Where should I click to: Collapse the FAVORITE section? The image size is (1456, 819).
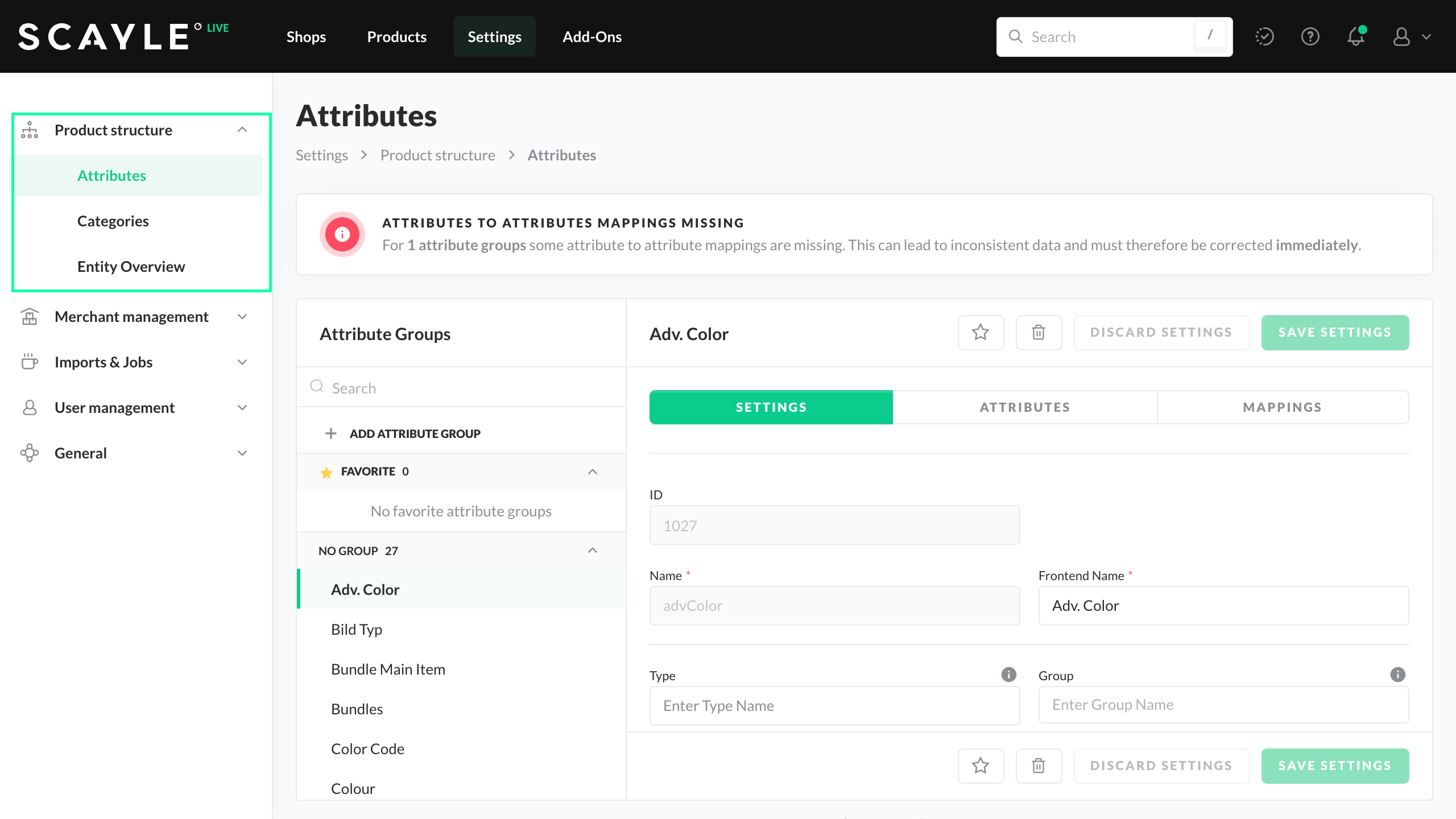point(593,471)
